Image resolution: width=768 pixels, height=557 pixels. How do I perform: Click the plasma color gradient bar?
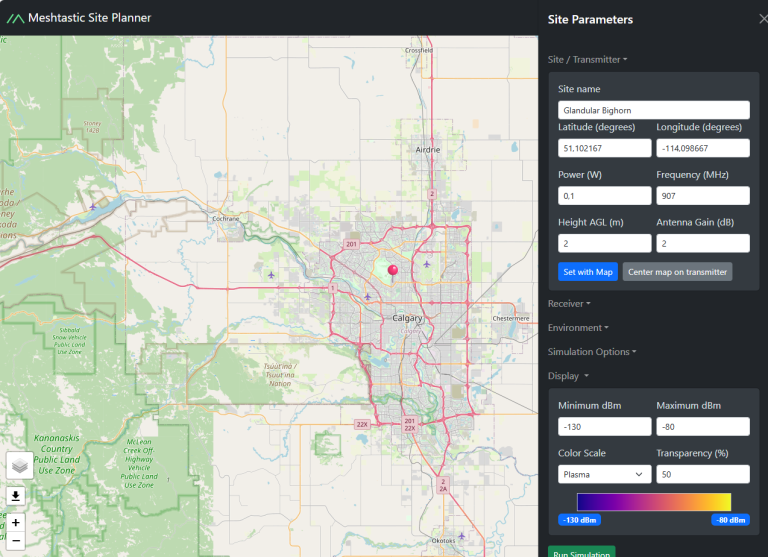[x=654, y=502]
